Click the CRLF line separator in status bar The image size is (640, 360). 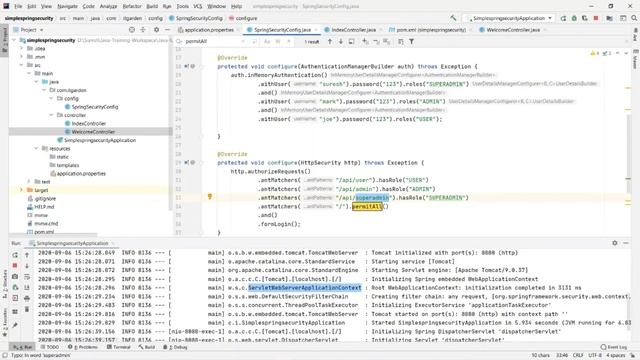(x=578, y=355)
